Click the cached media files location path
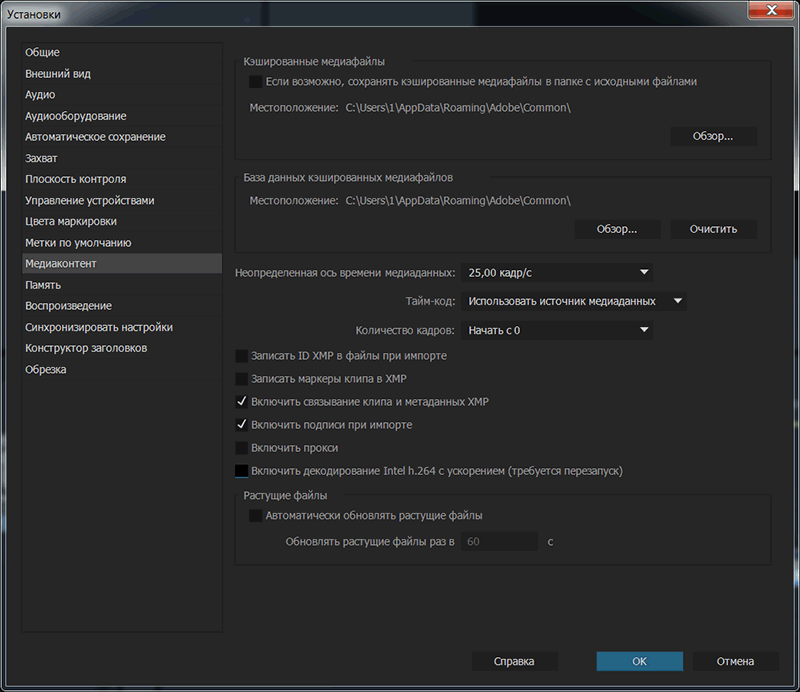The image size is (800, 692). click(458, 108)
